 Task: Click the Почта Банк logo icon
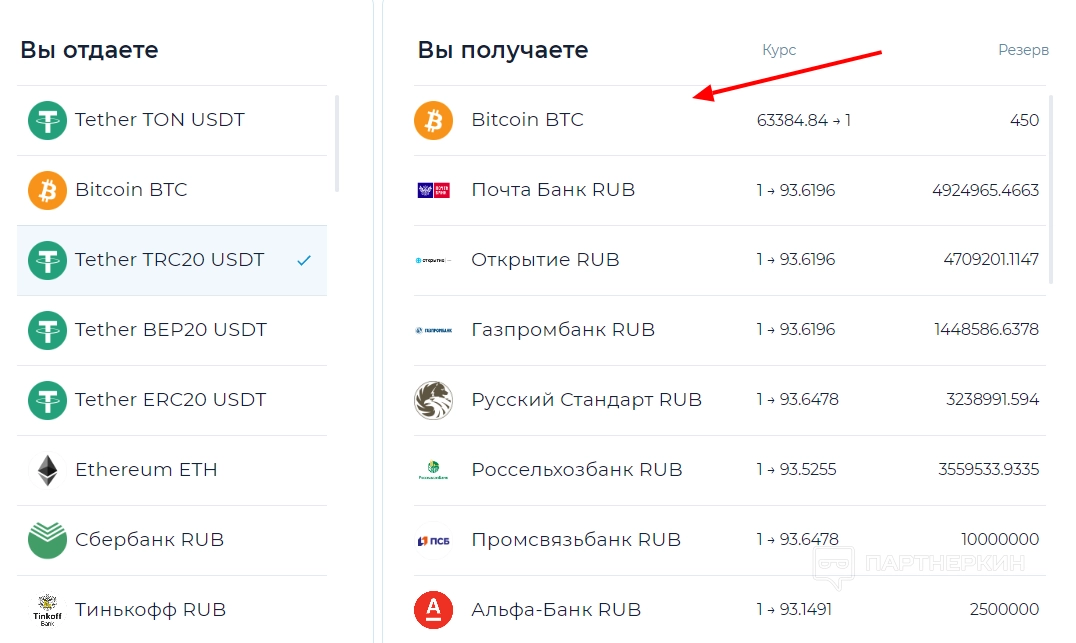(x=434, y=190)
